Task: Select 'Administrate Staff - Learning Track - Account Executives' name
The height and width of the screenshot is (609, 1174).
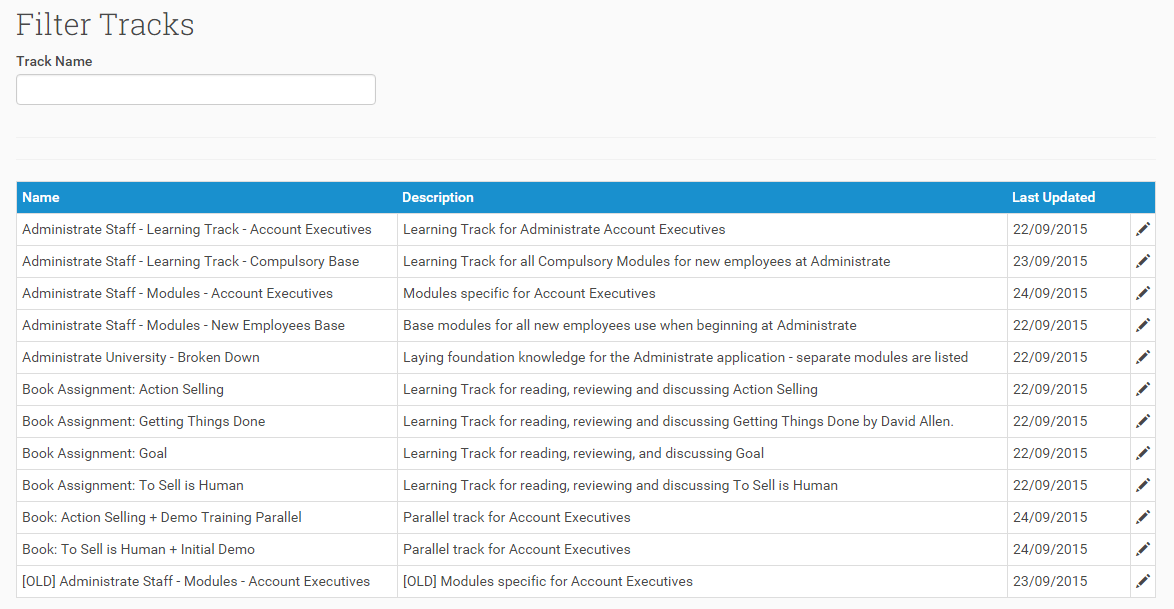Action: tap(197, 229)
